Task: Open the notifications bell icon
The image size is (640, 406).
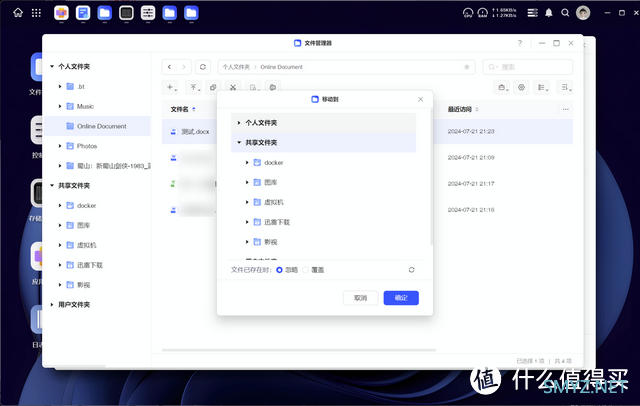Action: click(549, 13)
